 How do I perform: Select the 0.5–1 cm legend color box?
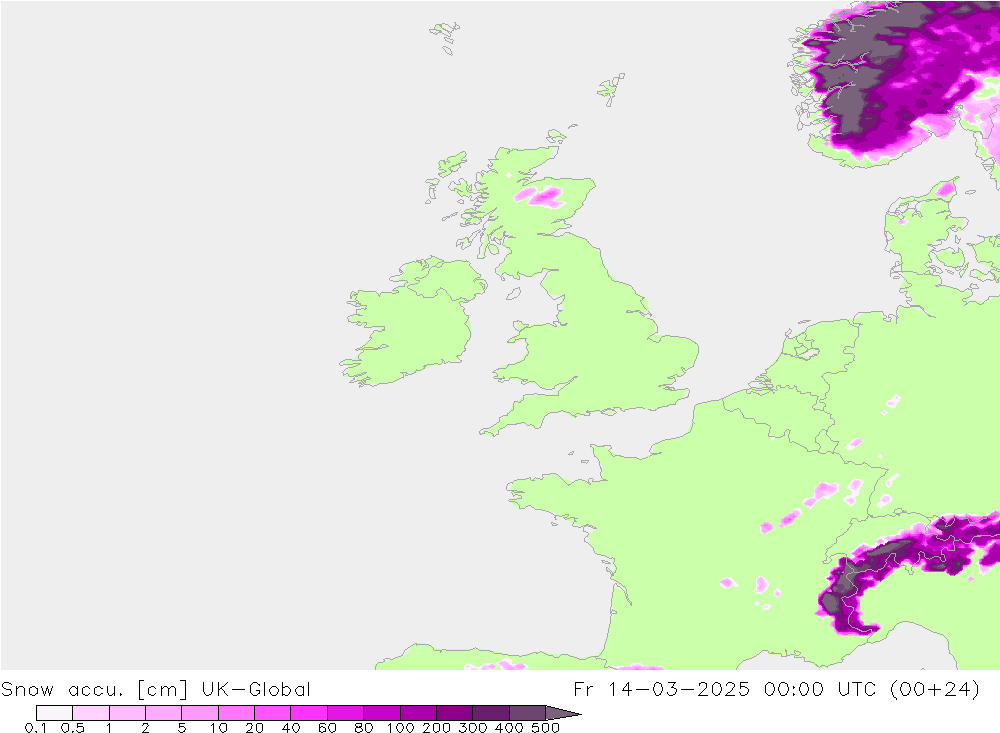point(91,713)
